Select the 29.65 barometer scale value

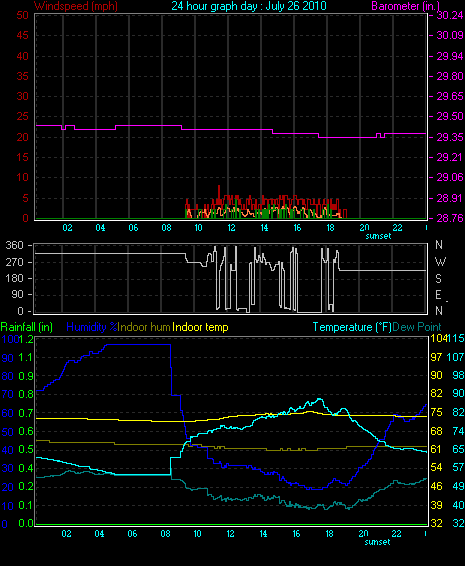point(450,96)
